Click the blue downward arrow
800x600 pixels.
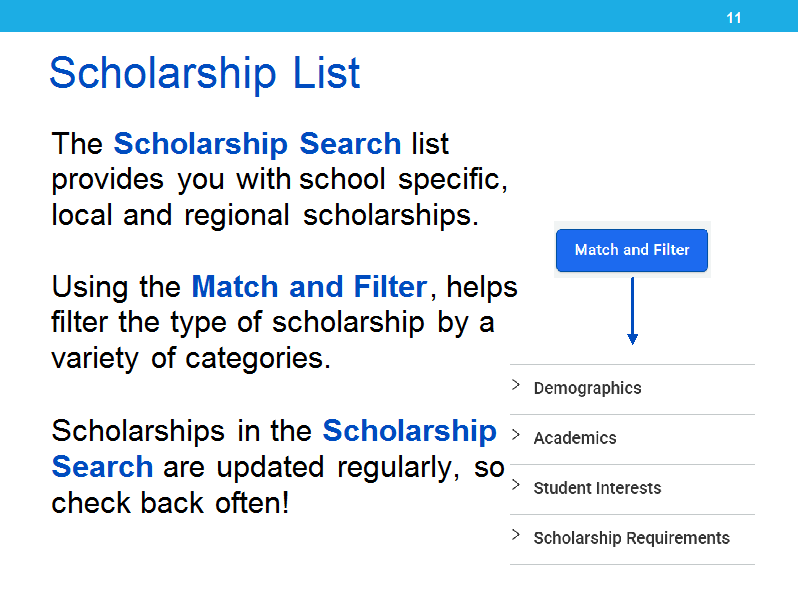click(x=632, y=311)
